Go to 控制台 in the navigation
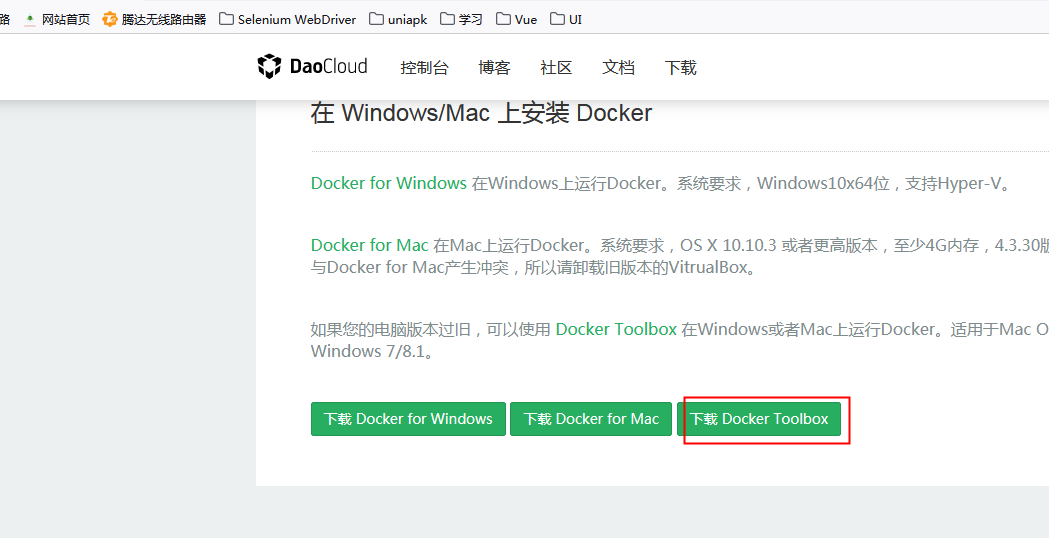 tap(424, 68)
